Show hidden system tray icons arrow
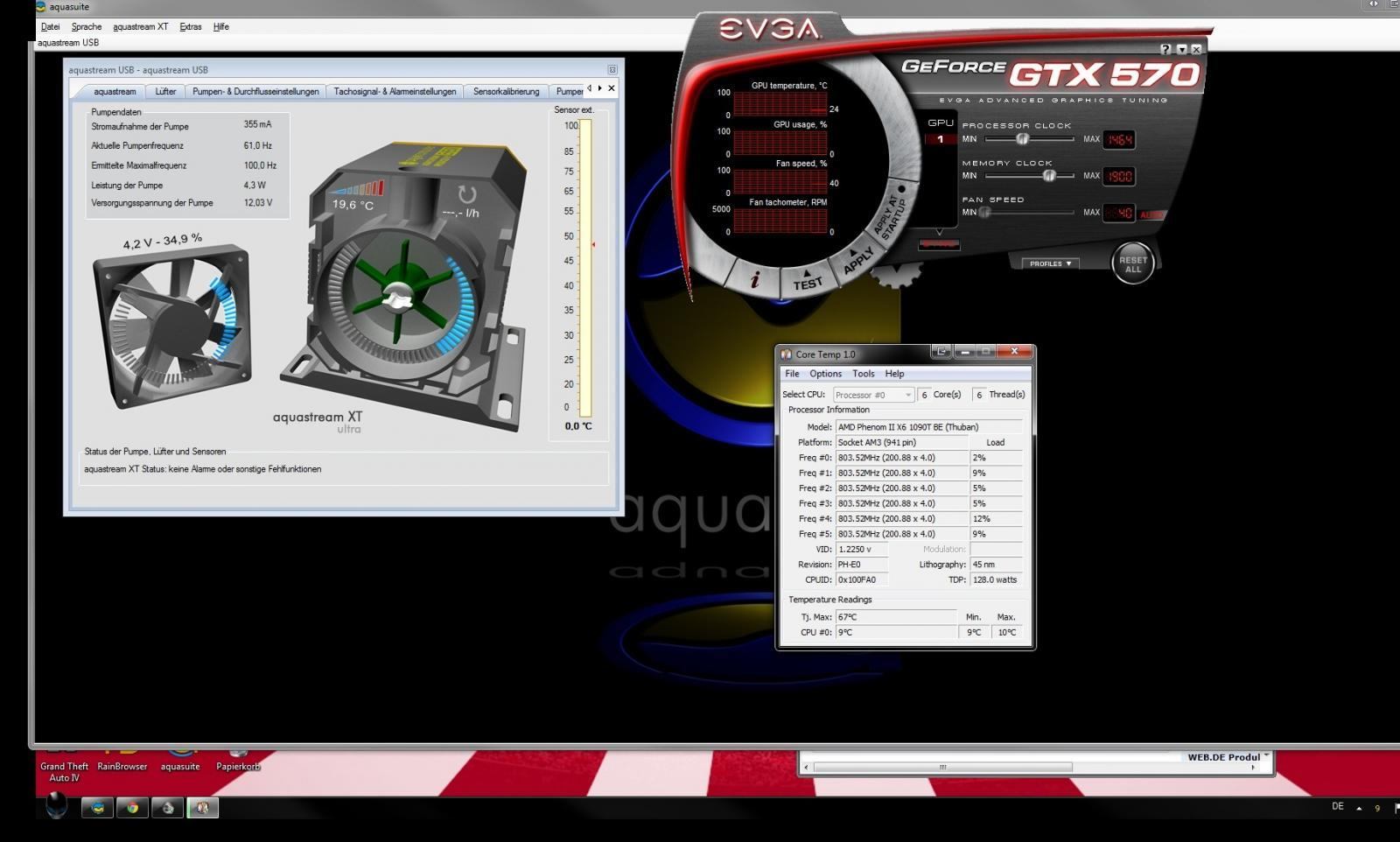The image size is (1400, 842). tap(1359, 808)
